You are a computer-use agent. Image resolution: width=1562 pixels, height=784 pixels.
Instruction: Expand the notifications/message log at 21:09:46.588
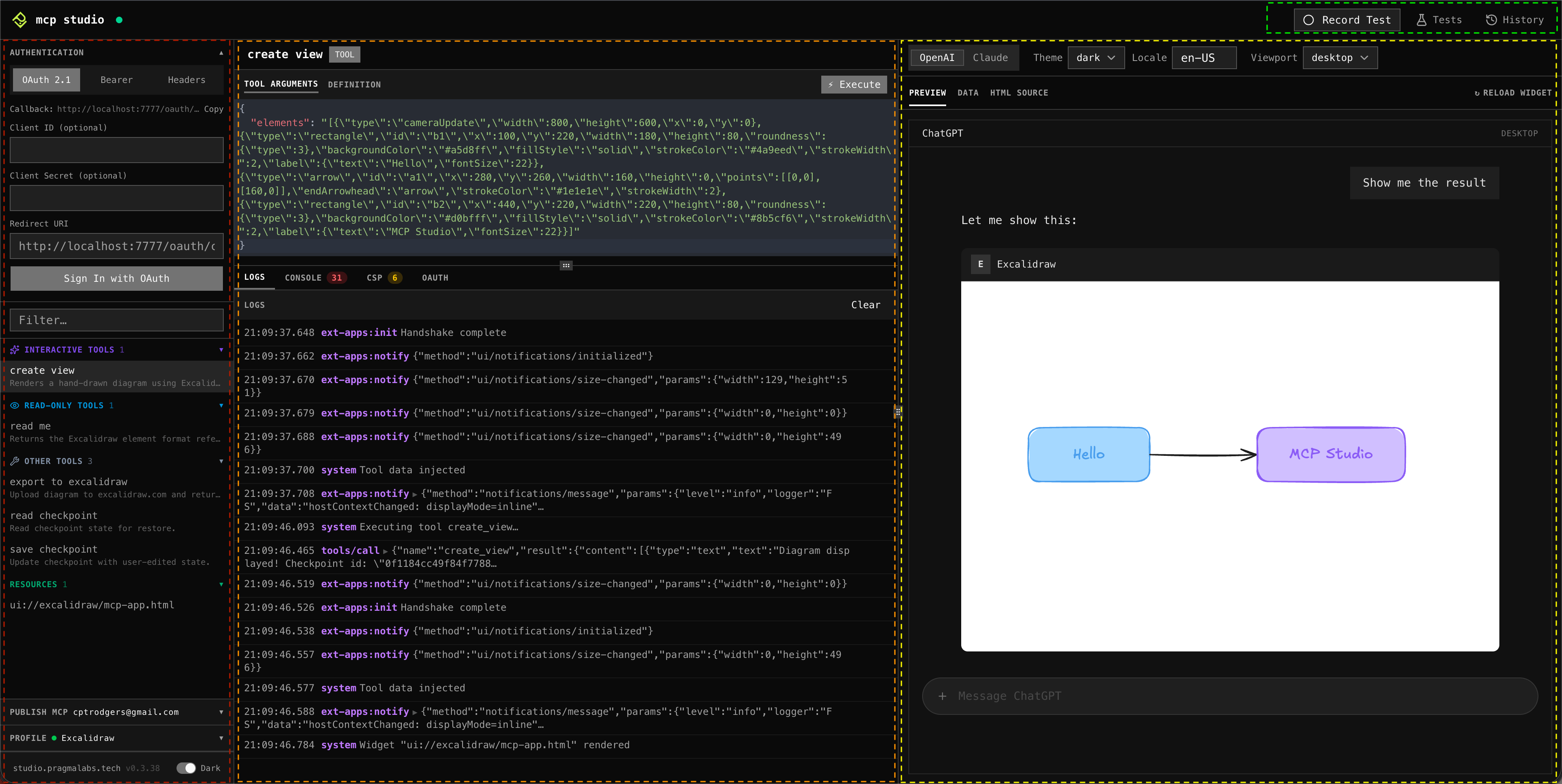[x=415, y=712]
